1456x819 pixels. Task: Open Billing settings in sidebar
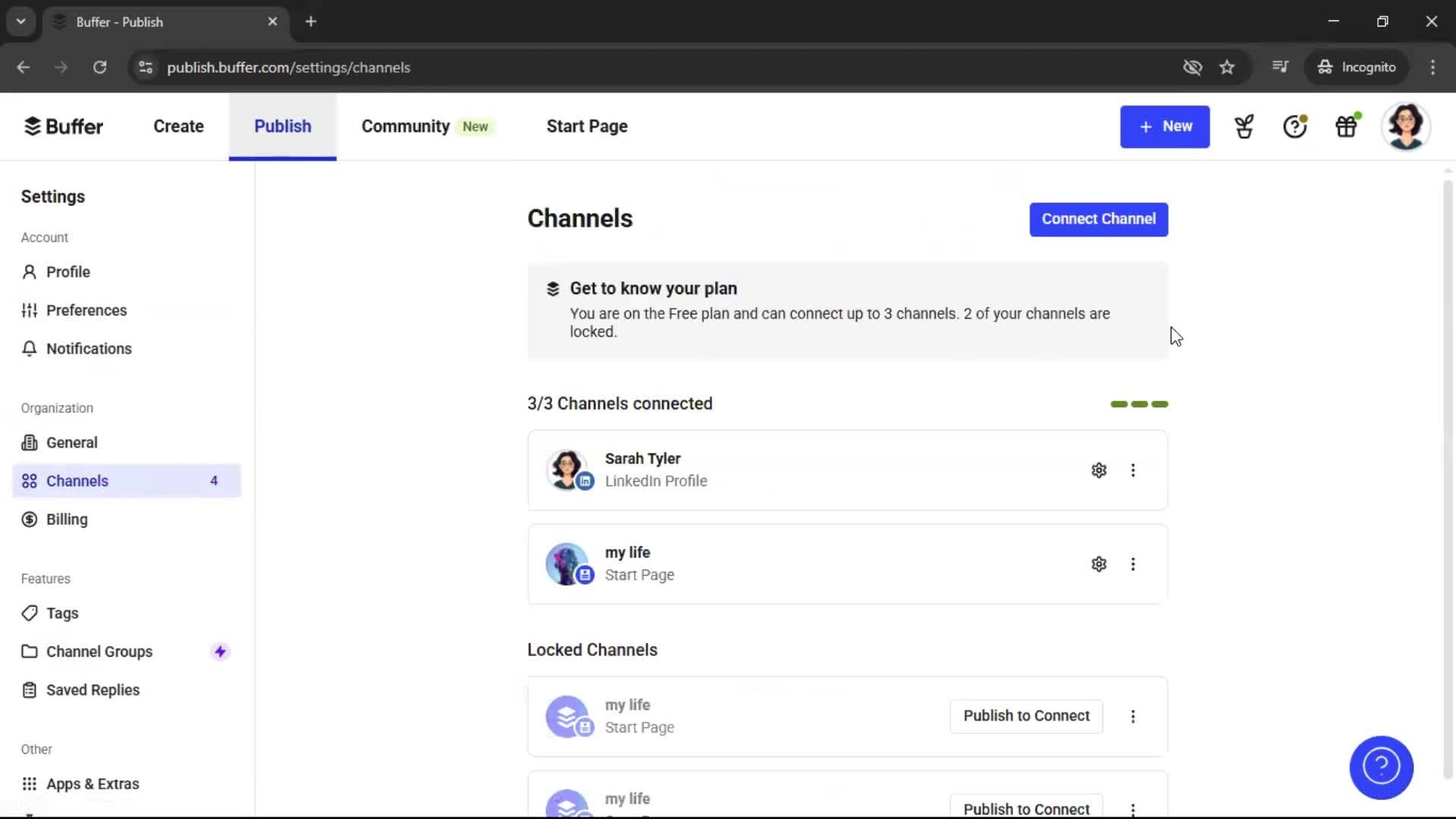pyautogui.click(x=67, y=519)
